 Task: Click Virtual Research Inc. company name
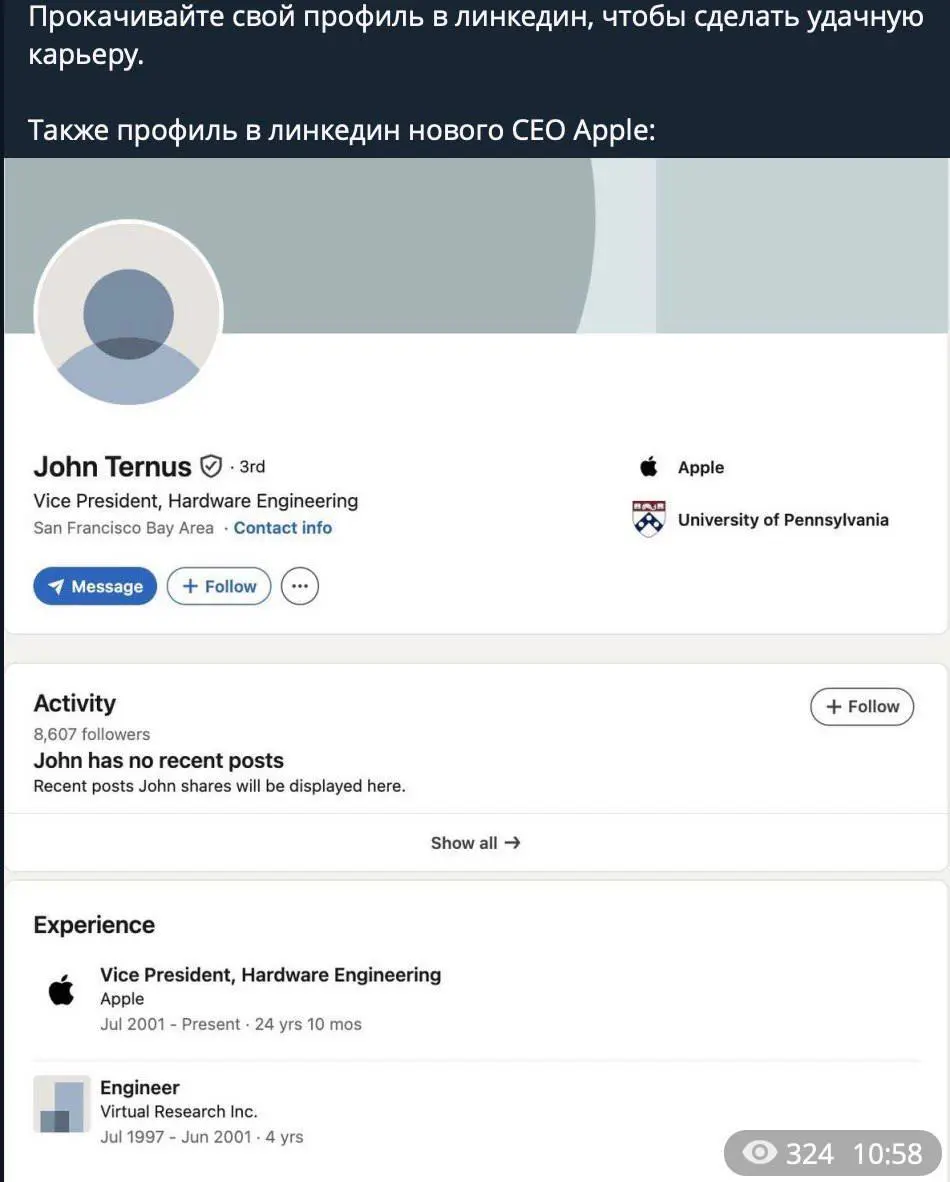(x=179, y=1111)
